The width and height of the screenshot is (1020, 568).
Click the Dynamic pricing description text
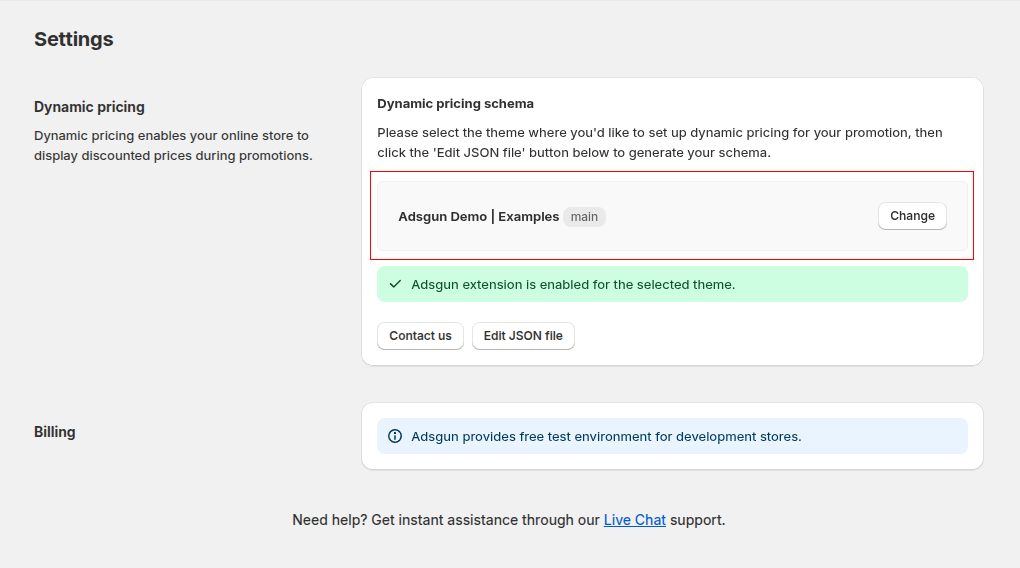[x=172, y=145]
